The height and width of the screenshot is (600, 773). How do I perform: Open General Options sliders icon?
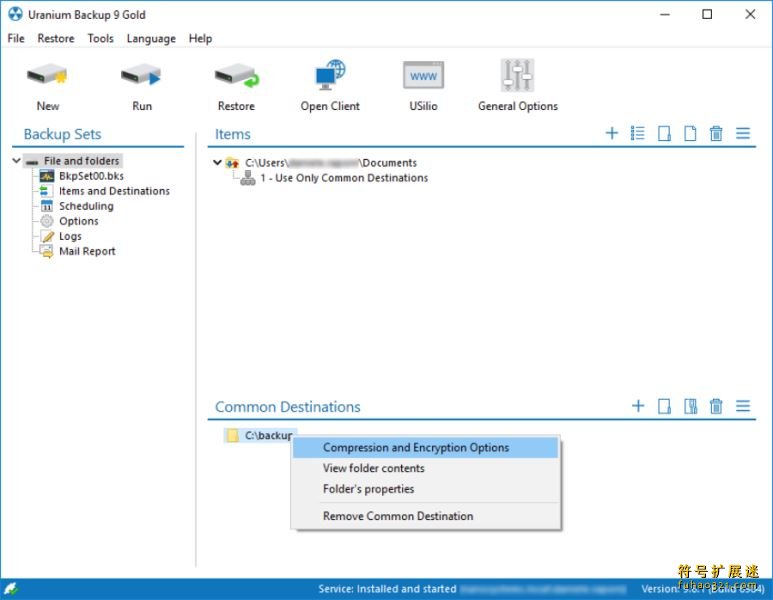point(517,75)
